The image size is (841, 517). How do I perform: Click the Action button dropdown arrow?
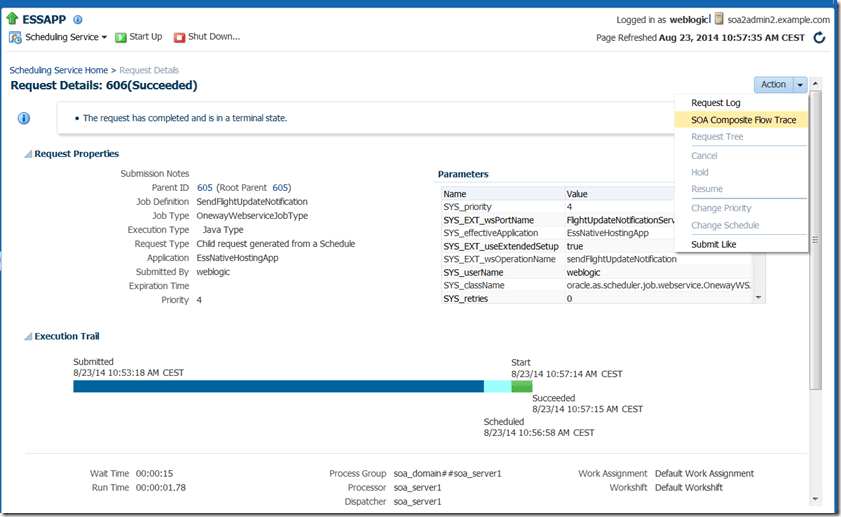pos(800,85)
